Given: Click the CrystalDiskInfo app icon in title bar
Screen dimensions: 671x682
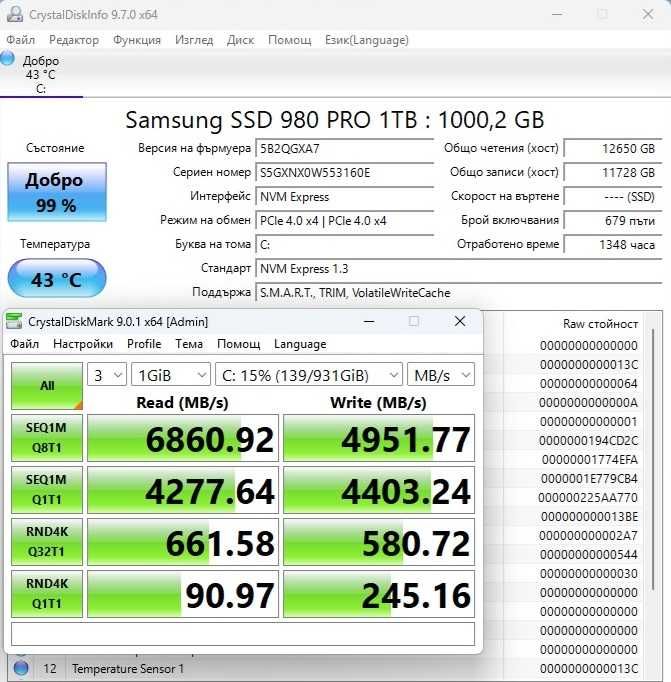Looking at the screenshot, I should point(14,14).
